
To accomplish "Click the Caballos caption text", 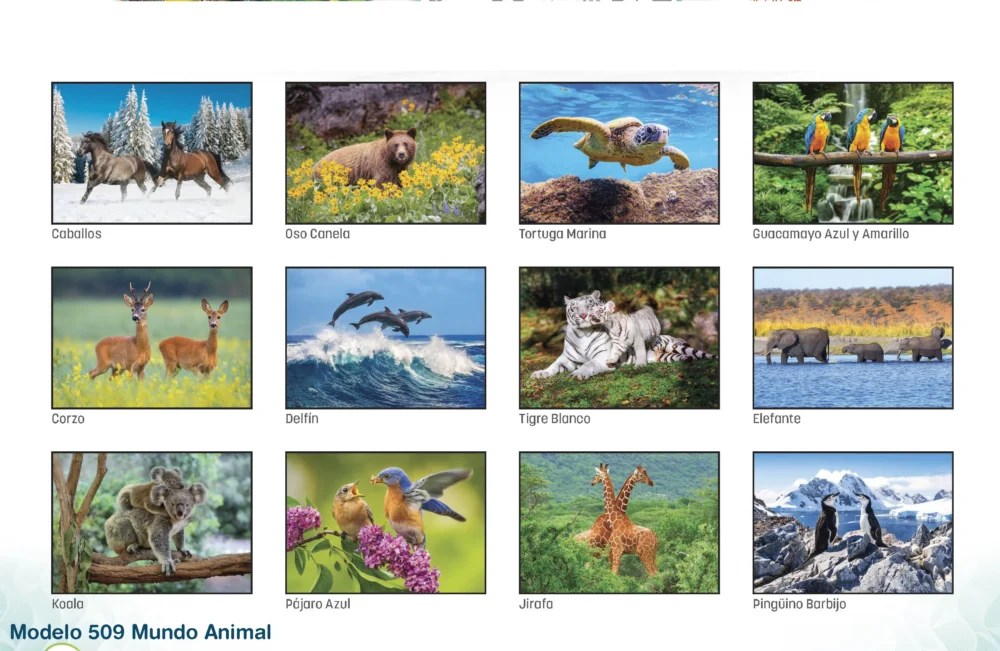I will click(77, 234).
